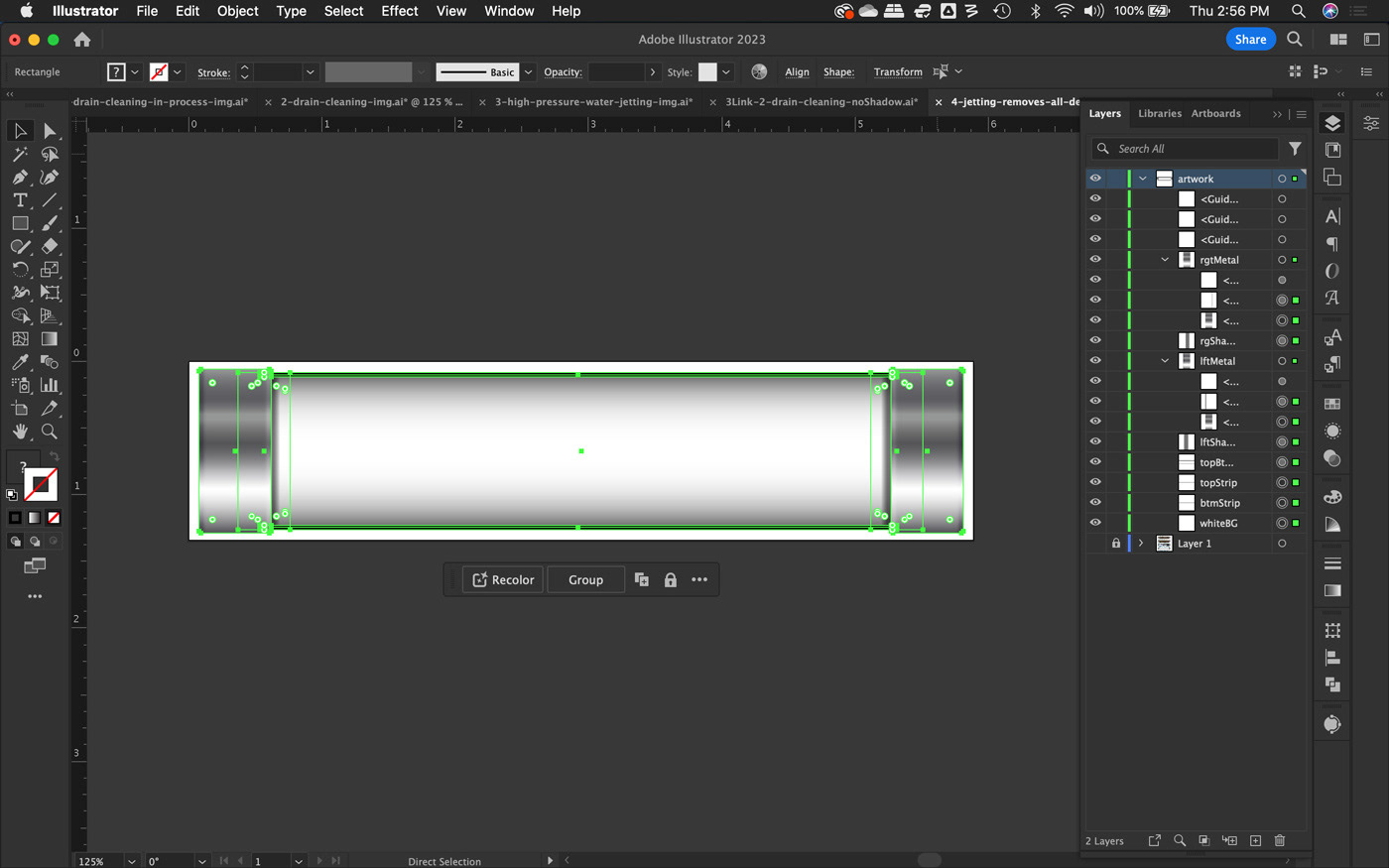Viewport: 1389px width, 868px height.
Task: Open the rotate view angle dropdown
Action: (x=201, y=861)
